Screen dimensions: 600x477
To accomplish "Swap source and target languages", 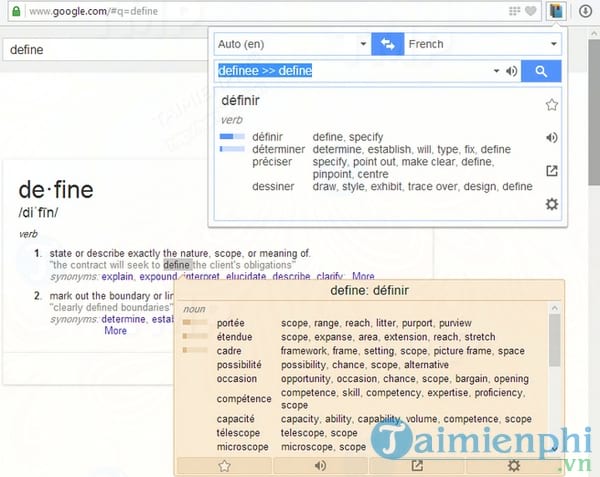I will (388, 44).
